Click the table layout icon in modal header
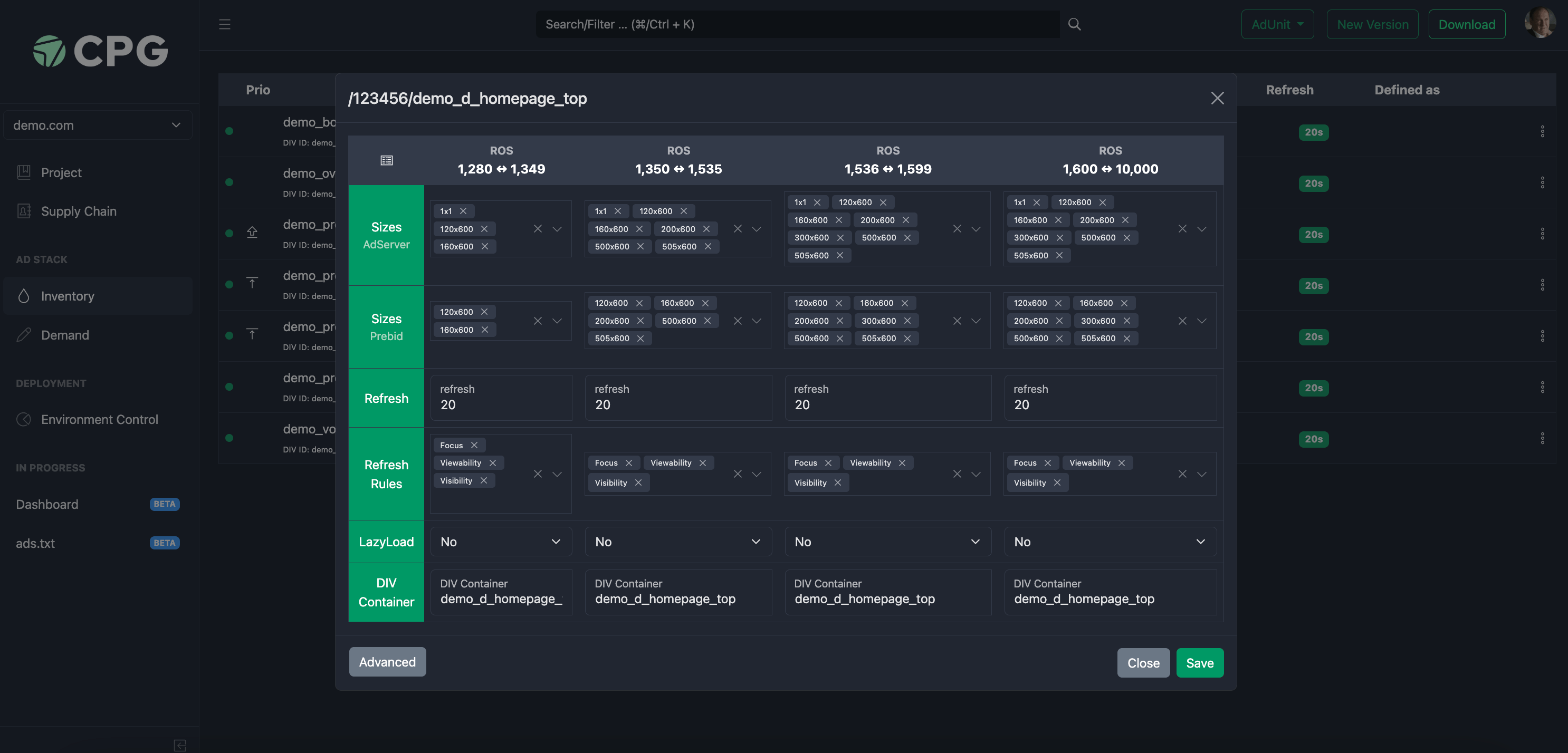This screenshot has width=1568, height=753. click(x=387, y=160)
